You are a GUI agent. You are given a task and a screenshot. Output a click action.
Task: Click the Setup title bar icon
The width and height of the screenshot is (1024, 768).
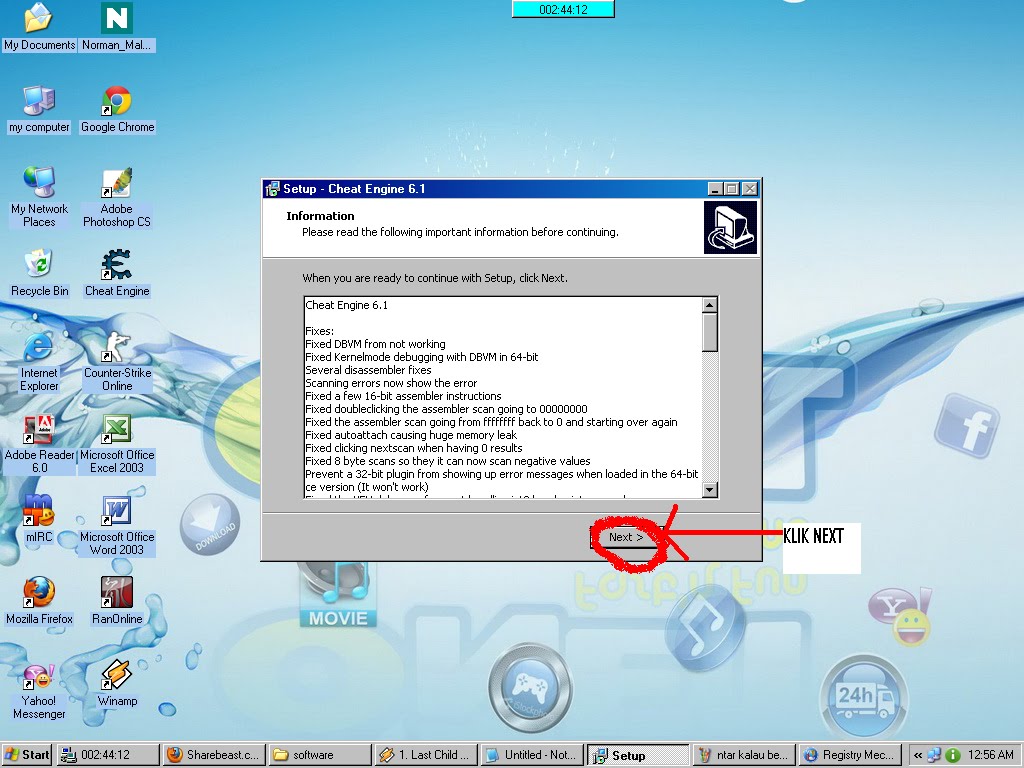[272, 189]
